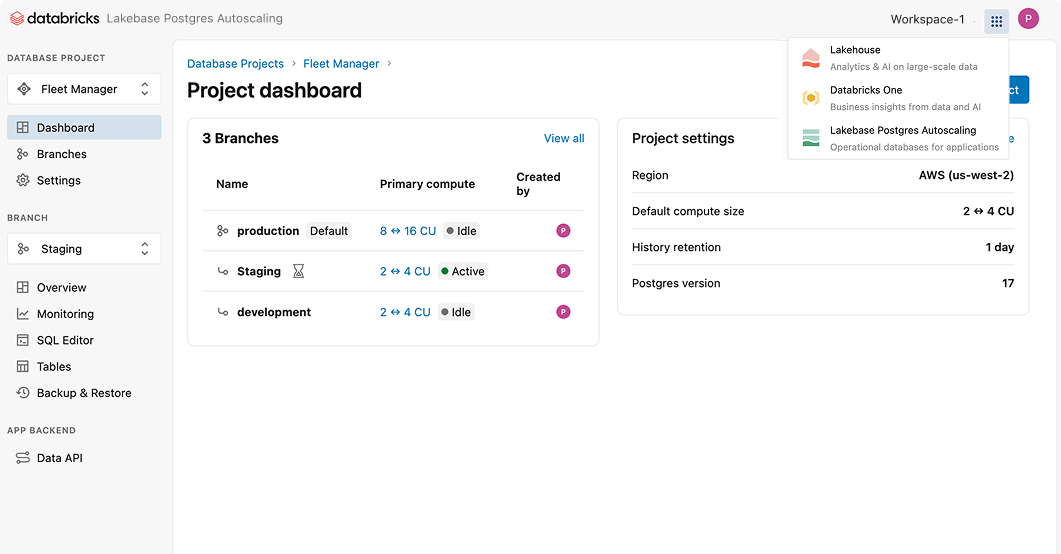This screenshot has width=1061, height=554.
Task: Click the Databricks logo
Action: coord(54,19)
